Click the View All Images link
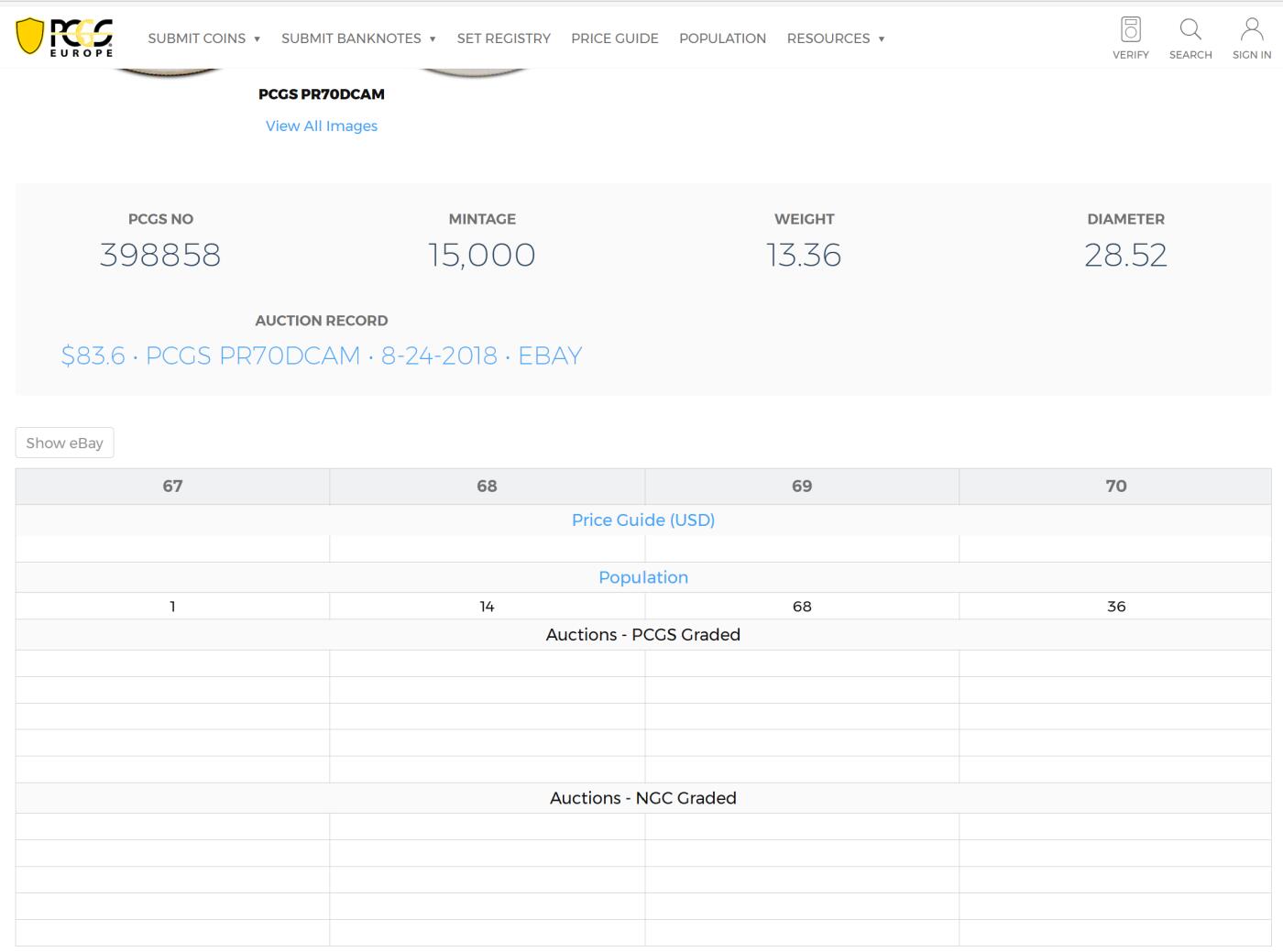The image size is (1283, 952). pyautogui.click(x=321, y=126)
